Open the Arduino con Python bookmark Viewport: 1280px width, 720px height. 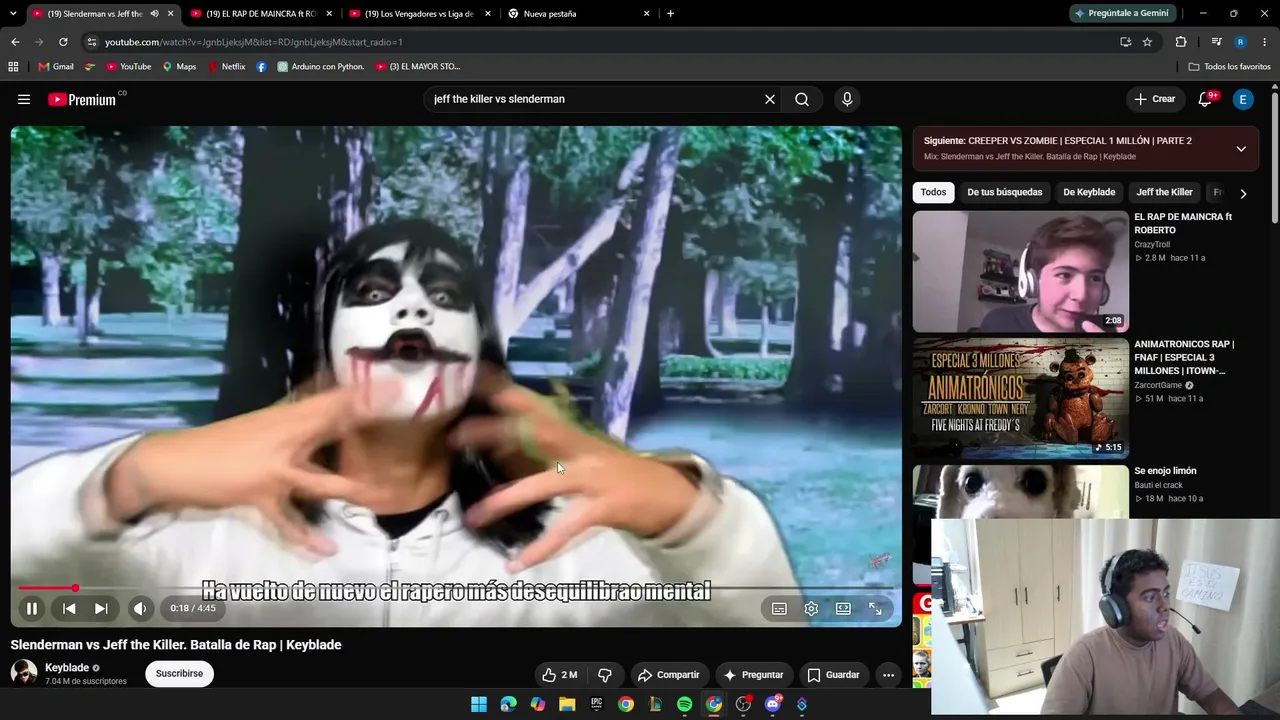click(320, 67)
